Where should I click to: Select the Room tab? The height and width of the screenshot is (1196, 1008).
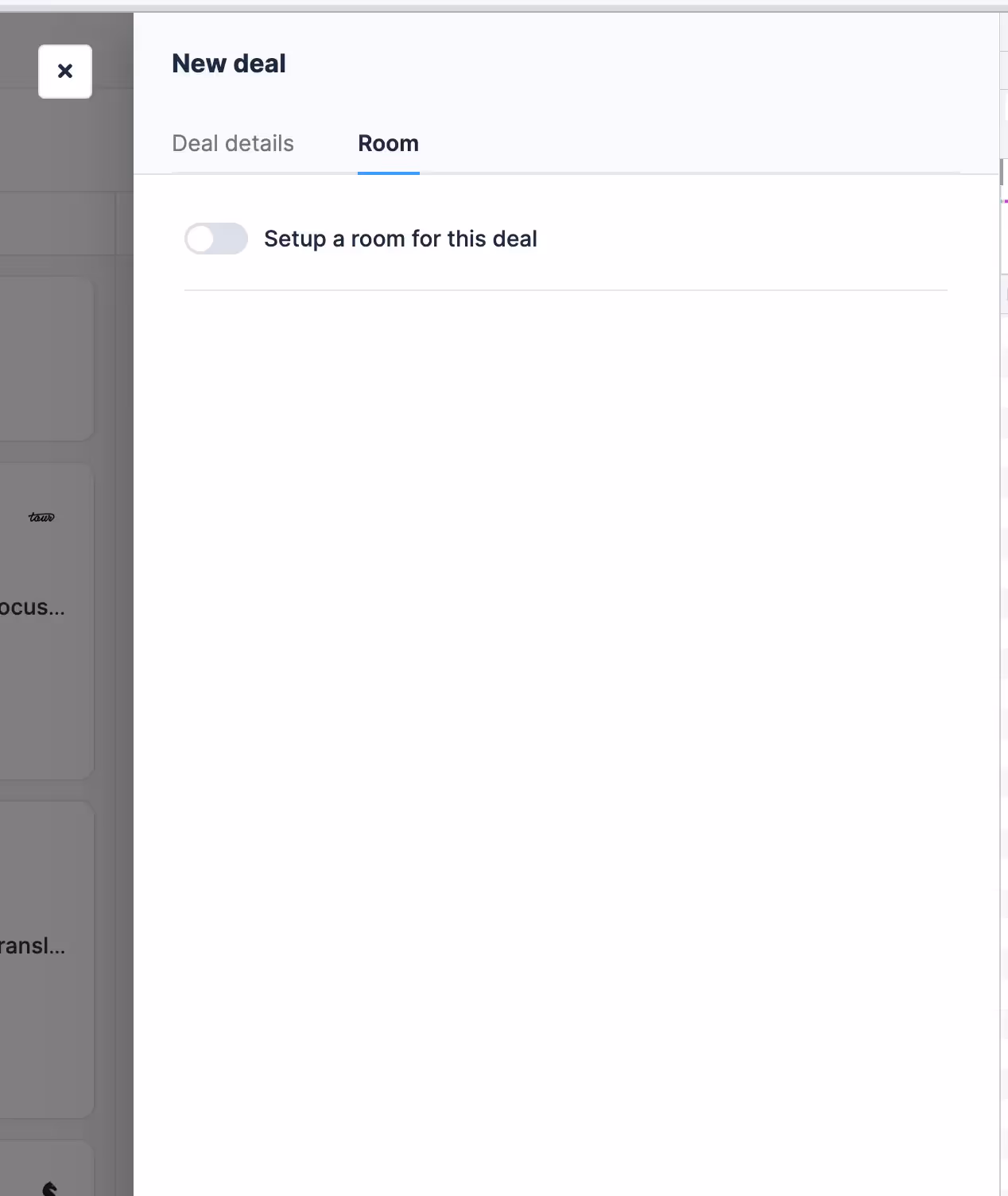[388, 143]
